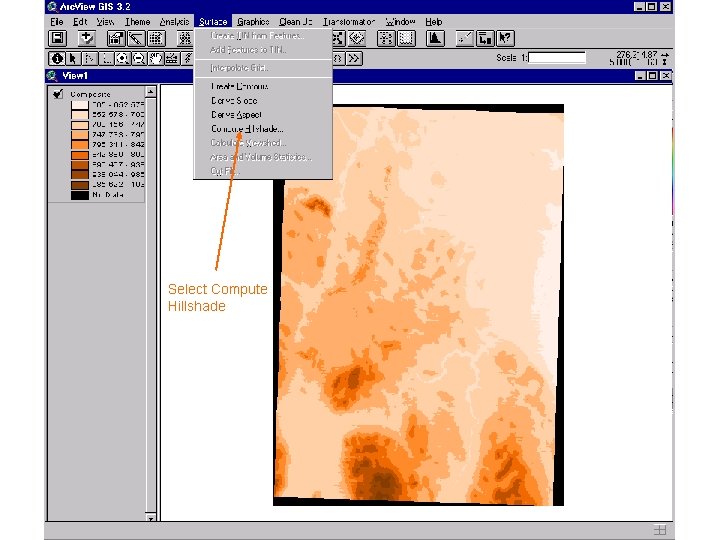Click the legend scrollbar up arrow

tap(151, 92)
